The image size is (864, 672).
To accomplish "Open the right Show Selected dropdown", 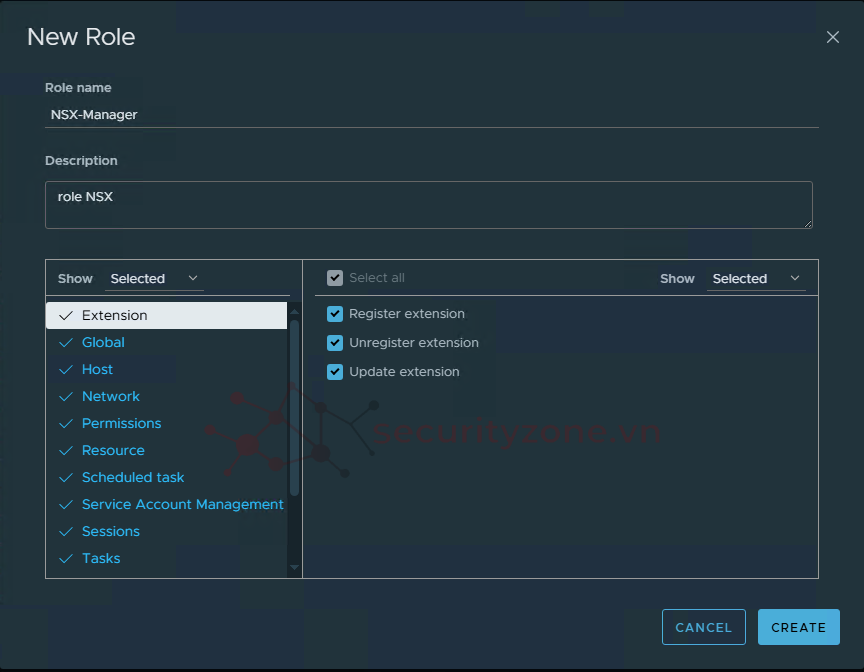I will pos(755,279).
